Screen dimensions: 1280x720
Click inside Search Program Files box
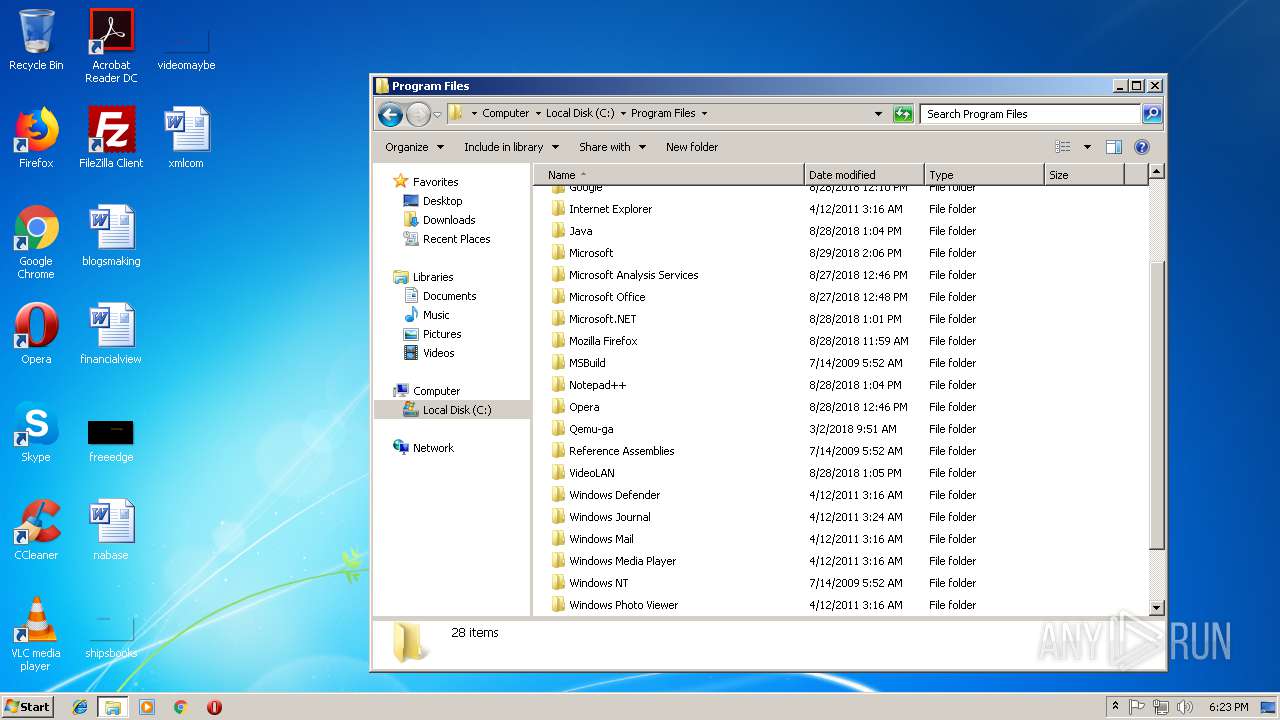pyautogui.click(x=1030, y=114)
